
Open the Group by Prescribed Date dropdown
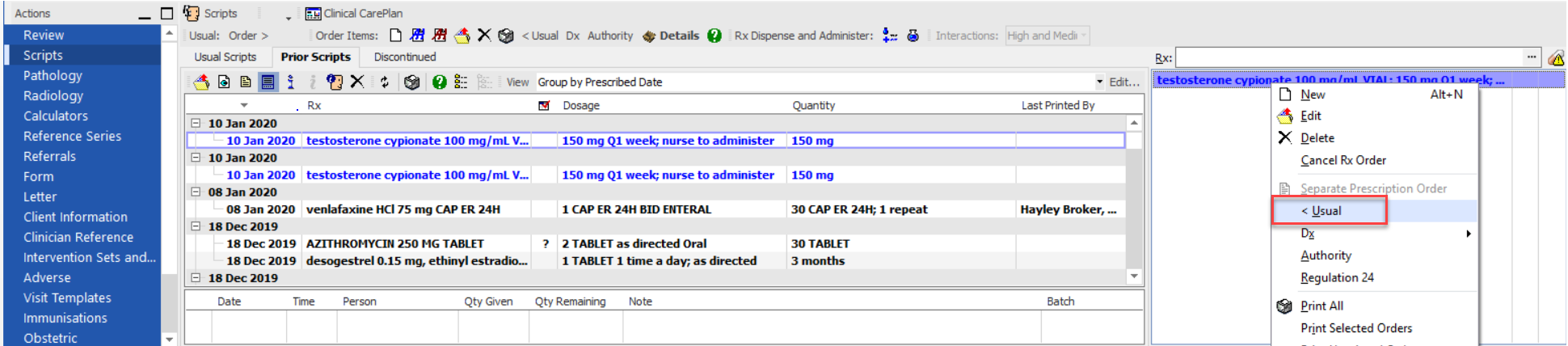tap(1099, 82)
